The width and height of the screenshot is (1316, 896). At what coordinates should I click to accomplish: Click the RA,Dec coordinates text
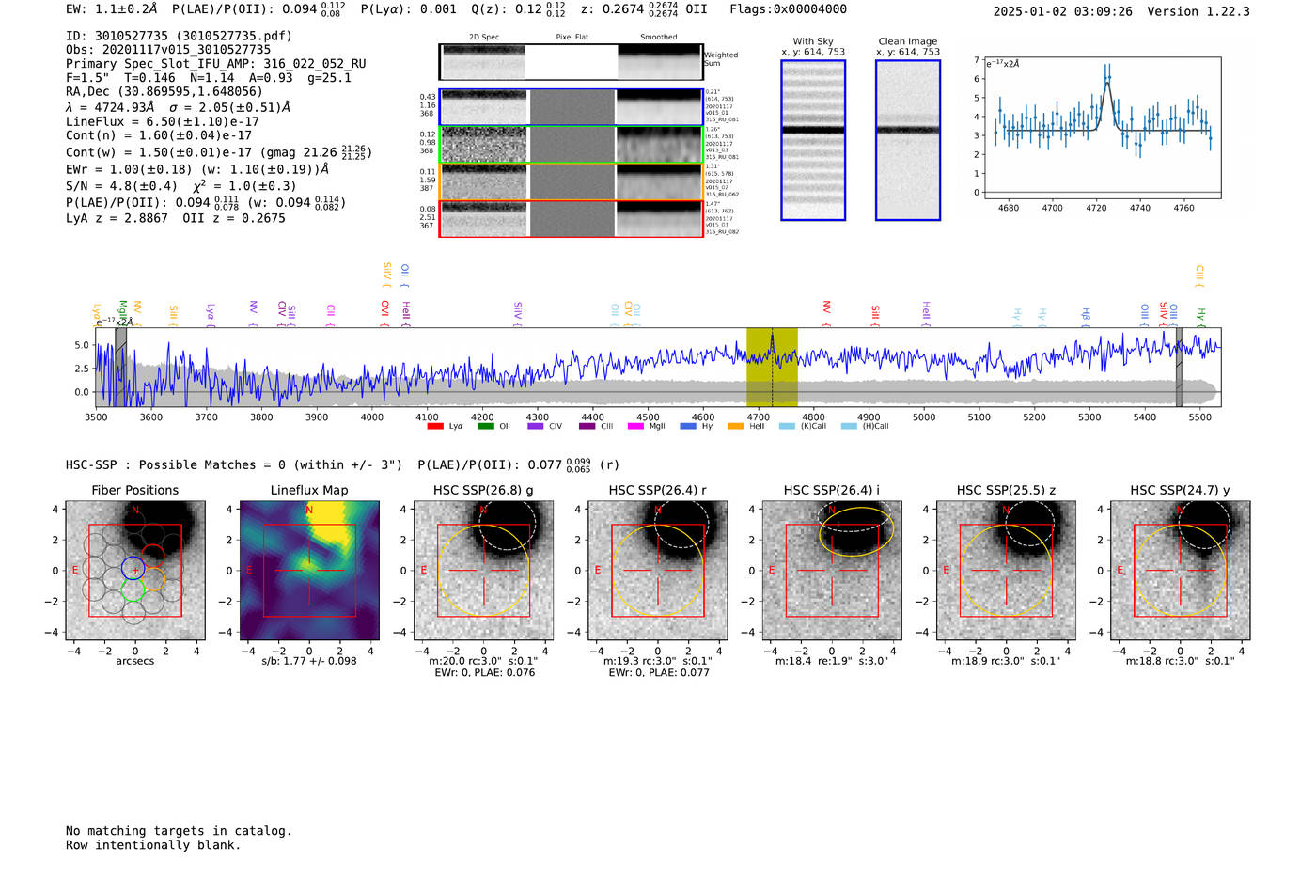click(164, 91)
